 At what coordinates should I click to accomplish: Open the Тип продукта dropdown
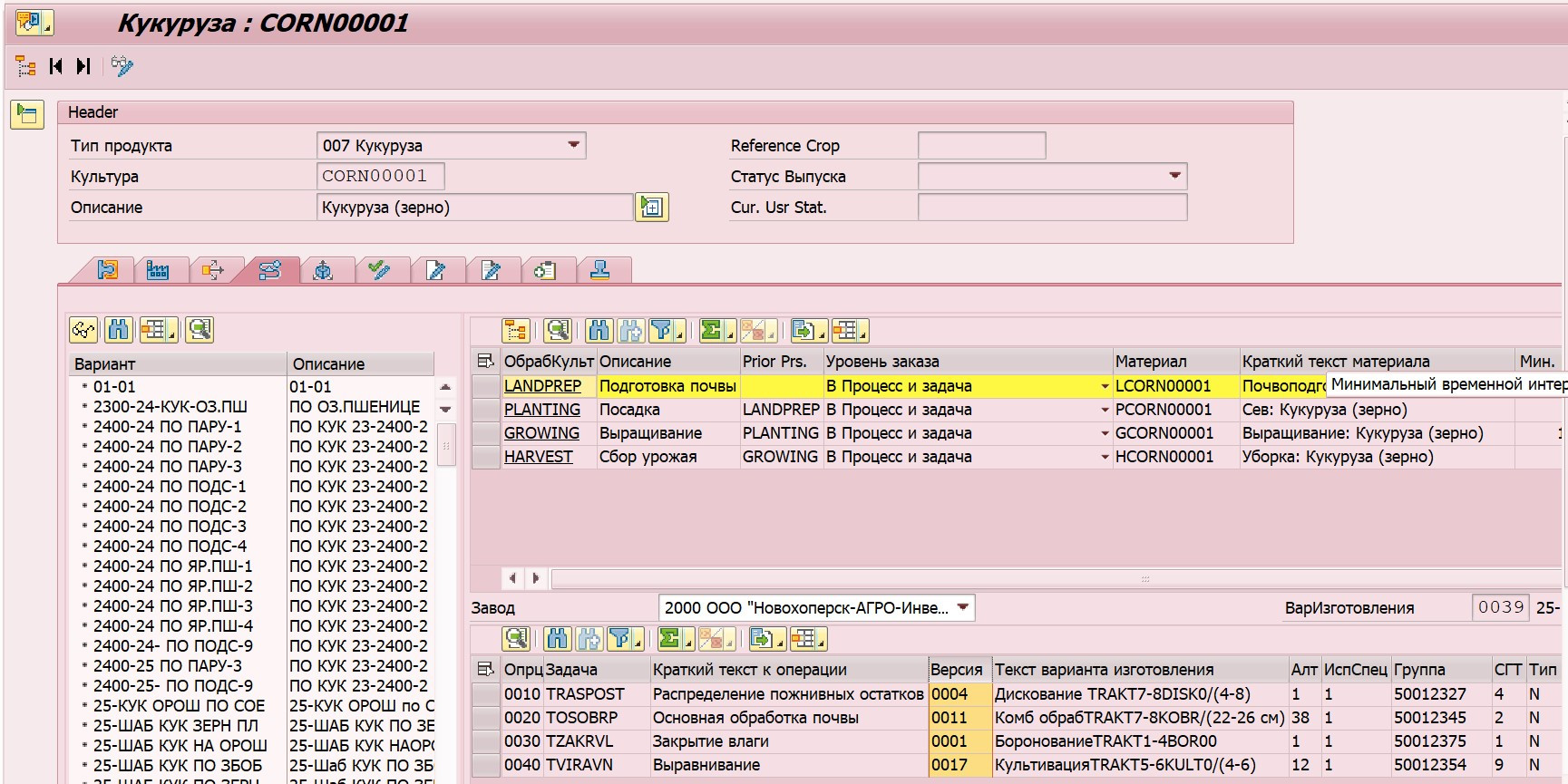click(573, 145)
